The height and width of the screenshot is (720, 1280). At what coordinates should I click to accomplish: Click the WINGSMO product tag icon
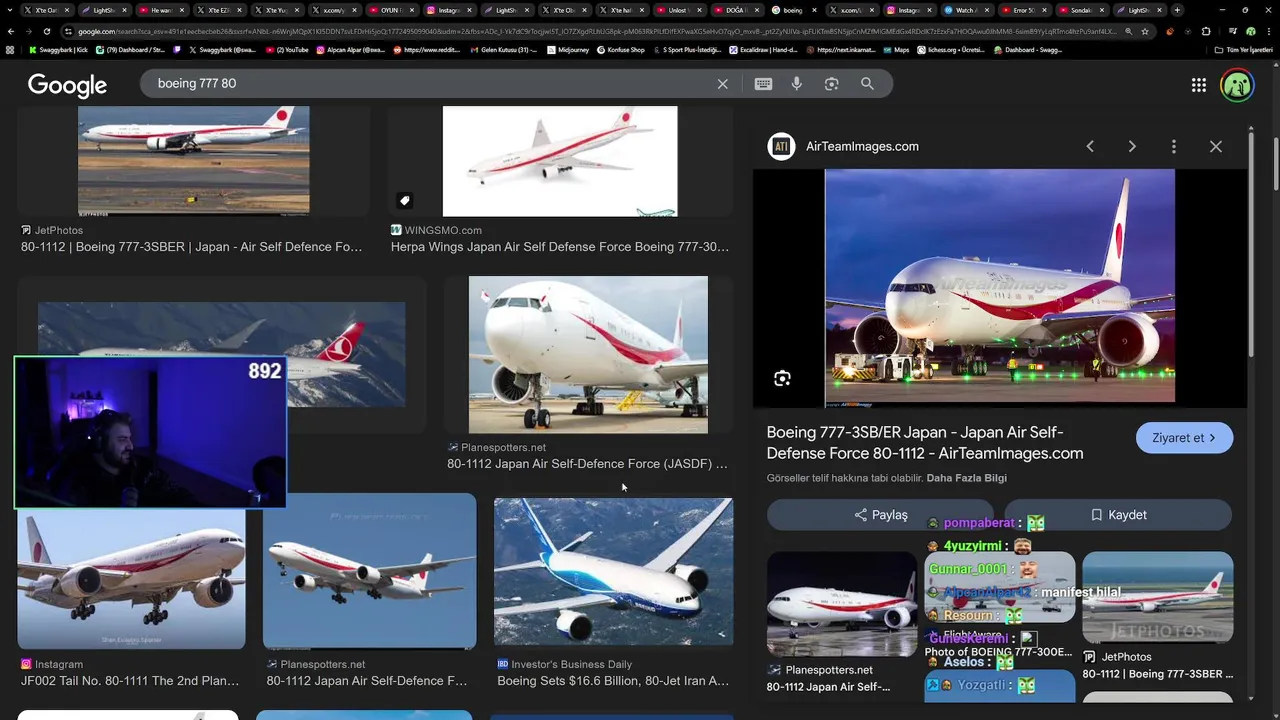[404, 200]
